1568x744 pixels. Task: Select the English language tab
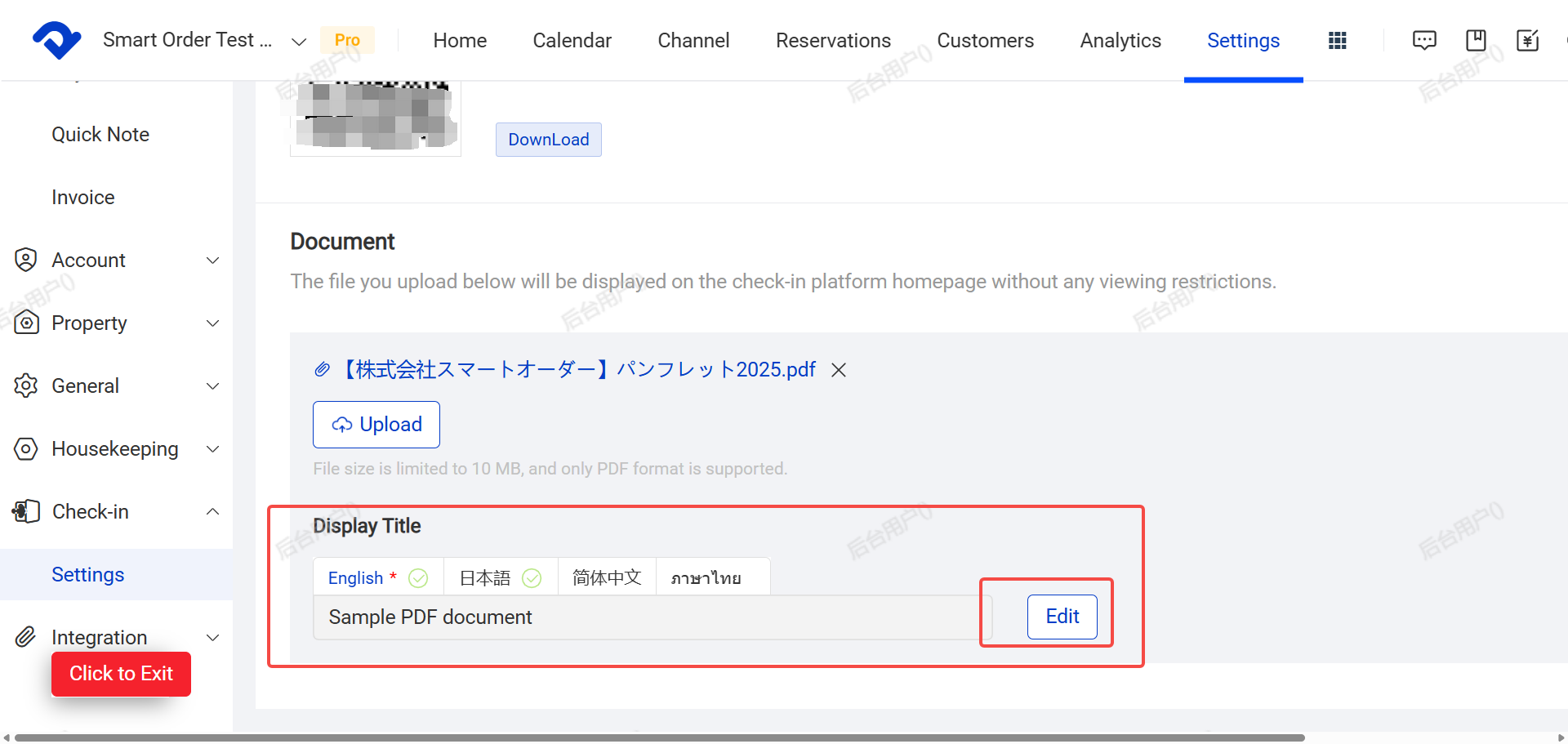(378, 577)
